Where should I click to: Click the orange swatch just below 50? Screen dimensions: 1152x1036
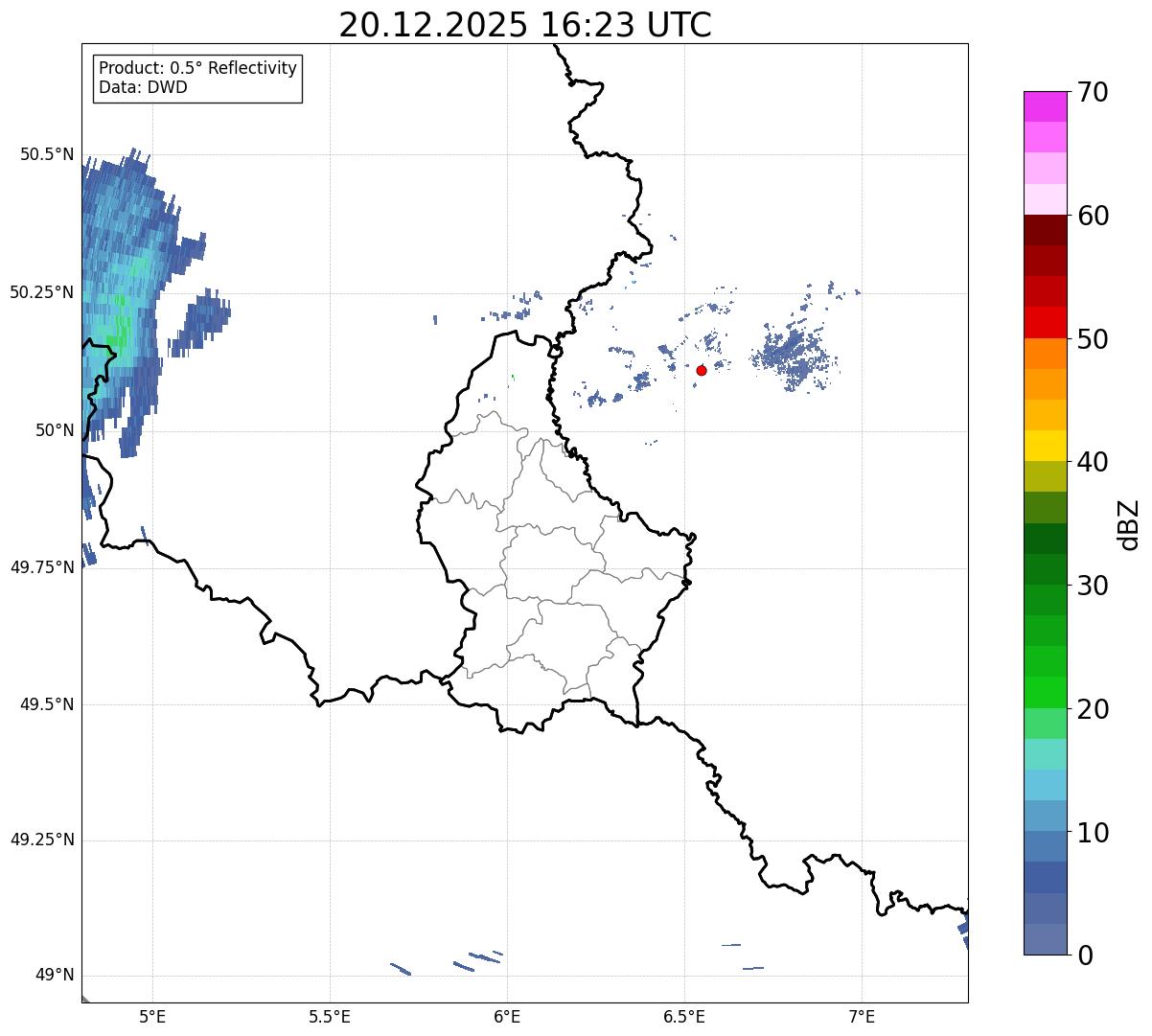click(1046, 354)
